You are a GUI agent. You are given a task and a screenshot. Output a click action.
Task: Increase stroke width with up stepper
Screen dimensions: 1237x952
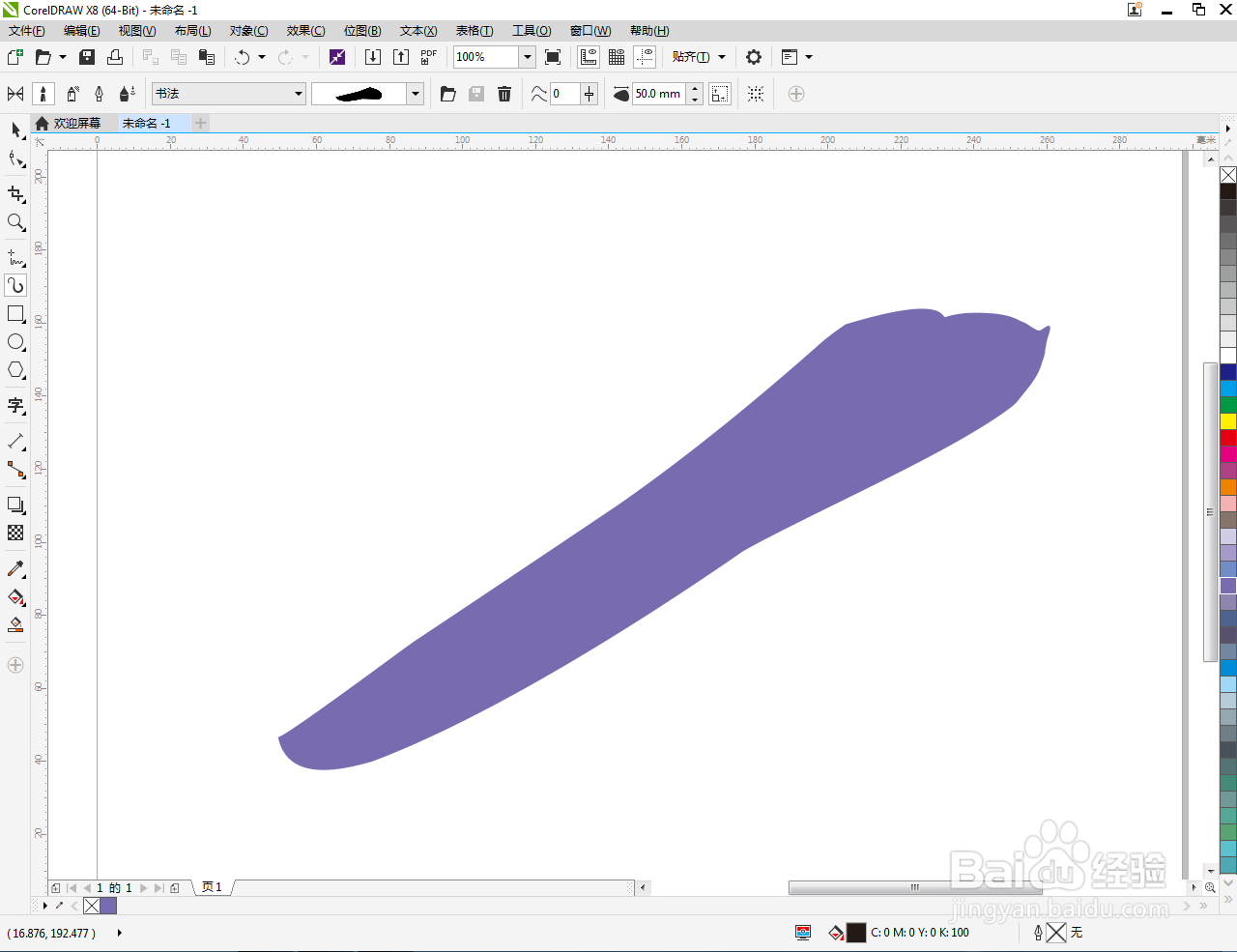pyautogui.click(x=695, y=89)
